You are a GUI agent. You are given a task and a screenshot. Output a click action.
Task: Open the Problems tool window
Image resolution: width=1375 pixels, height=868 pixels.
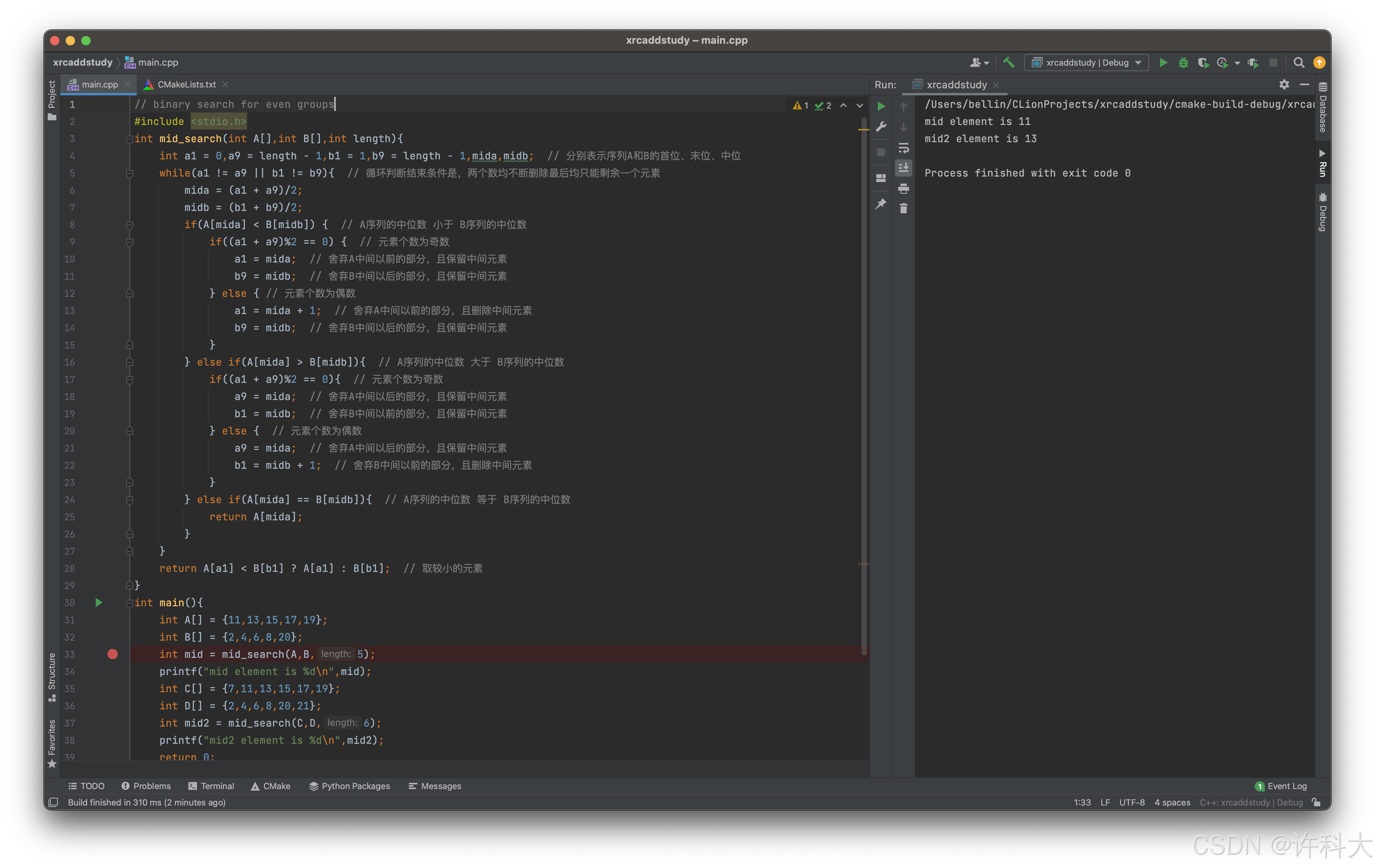point(146,786)
